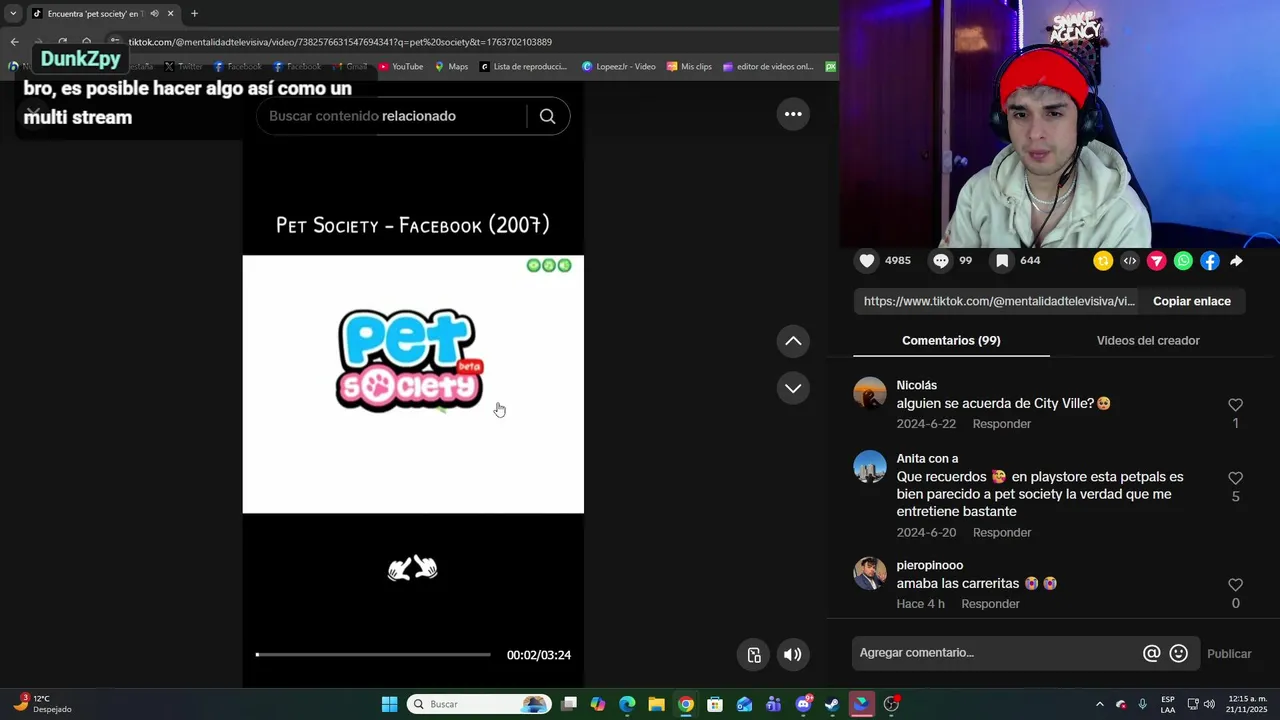Image resolution: width=1280 pixels, height=720 pixels.
Task: Share the video via WhatsApp icon
Action: pyautogui.click(x=1183, y=261)
